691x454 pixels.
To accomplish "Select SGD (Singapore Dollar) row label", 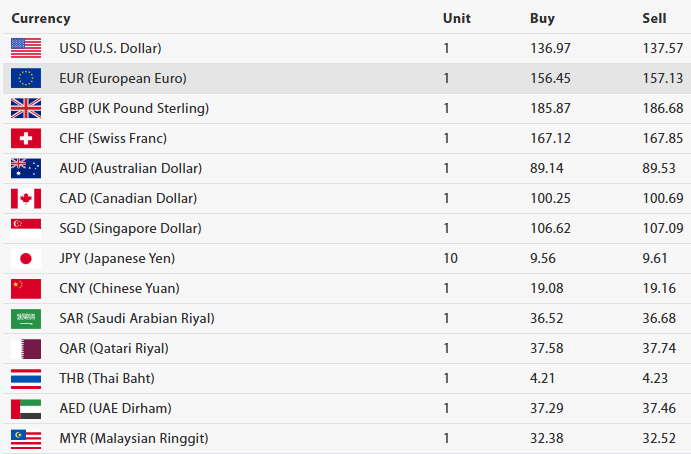I will pyautogui.click(x=128, y=228).
